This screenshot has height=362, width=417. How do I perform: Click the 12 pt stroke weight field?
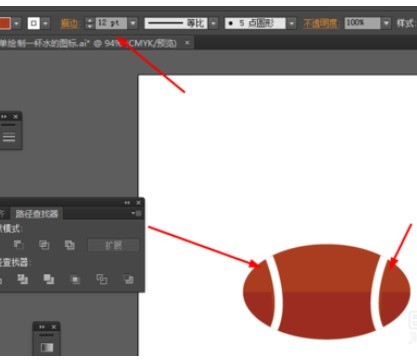click(111, 23)
